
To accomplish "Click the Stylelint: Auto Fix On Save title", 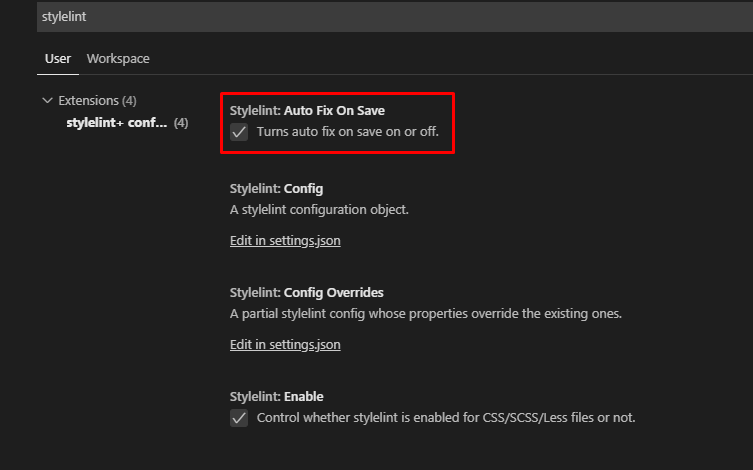I will click(x=307, y=110).
